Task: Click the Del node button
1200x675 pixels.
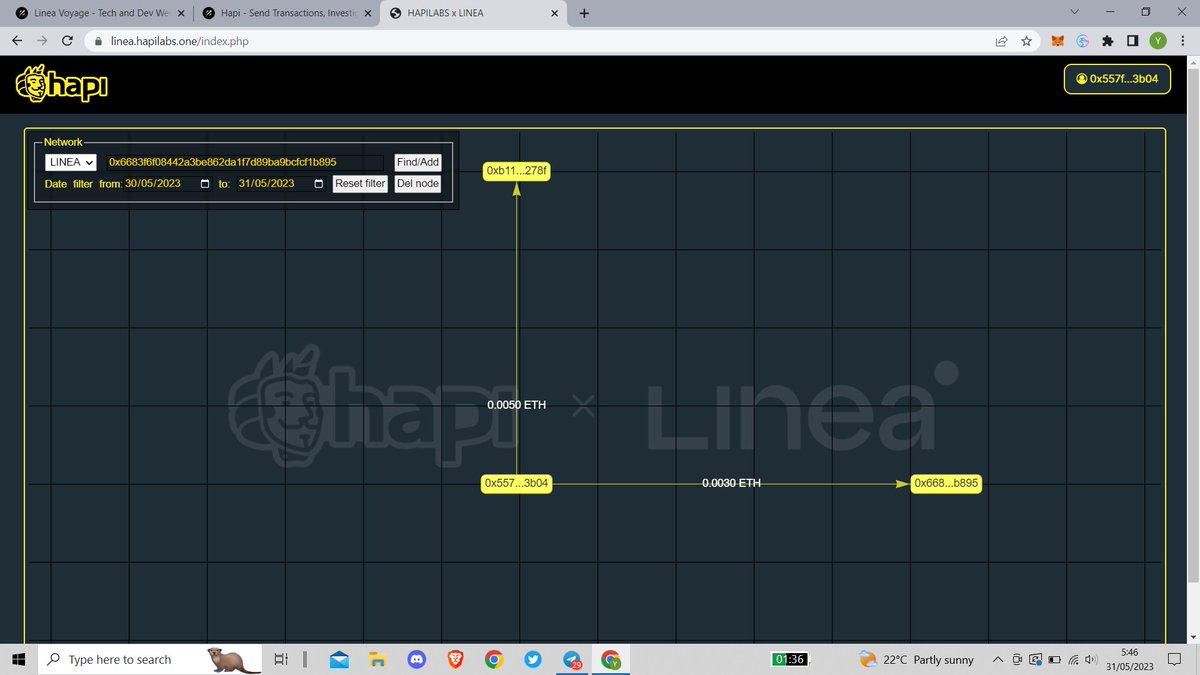Action: 417,184
